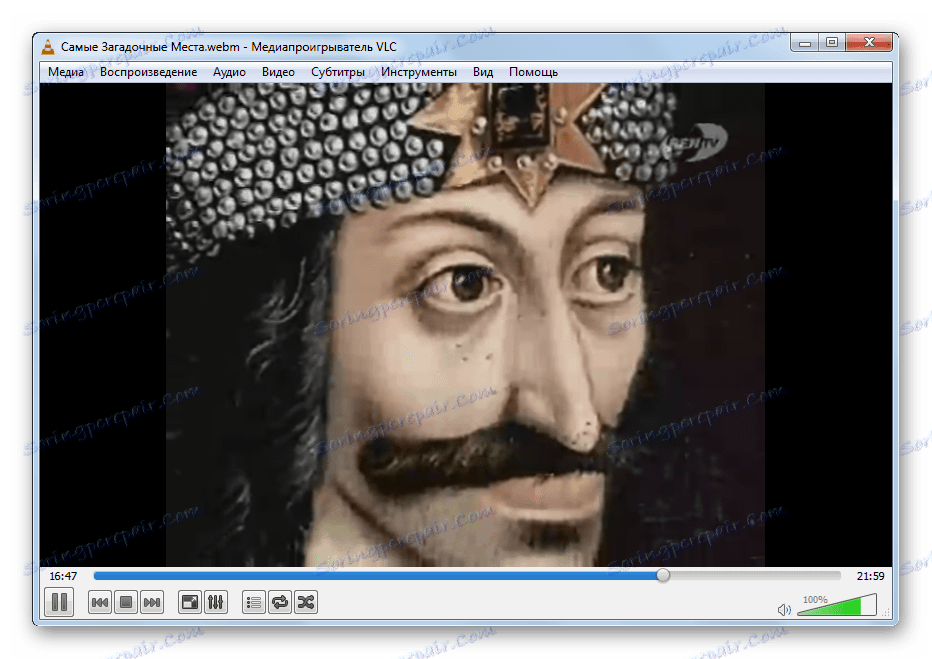Maximize the VLC window
Viewport: 932px width, 659px height.
pos(832,43)
